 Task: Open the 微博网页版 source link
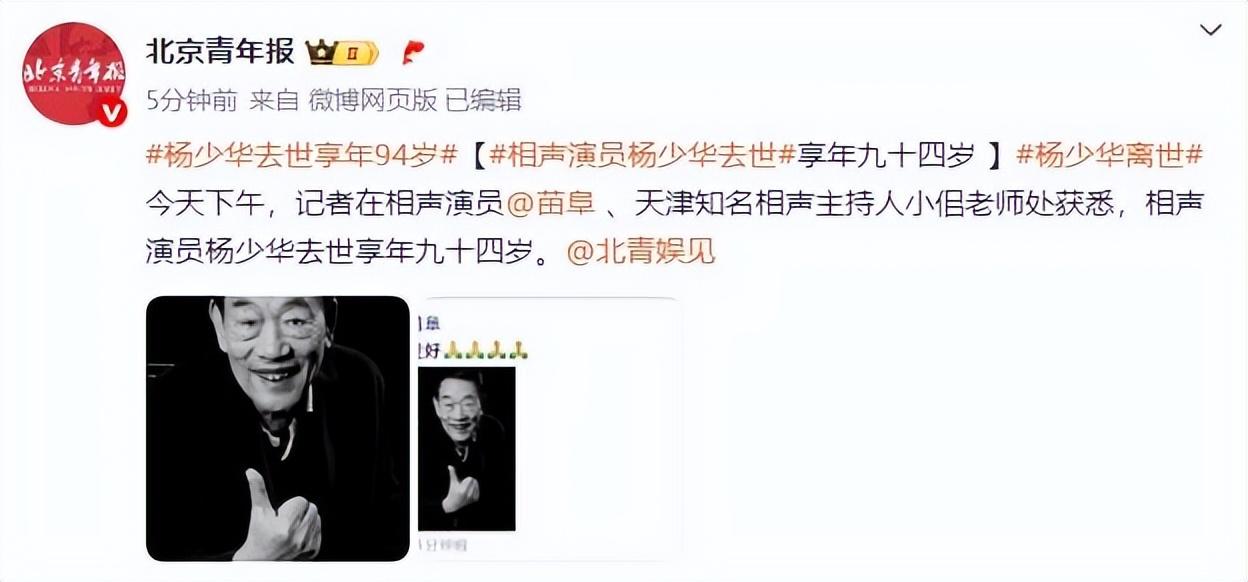point(372,100)
